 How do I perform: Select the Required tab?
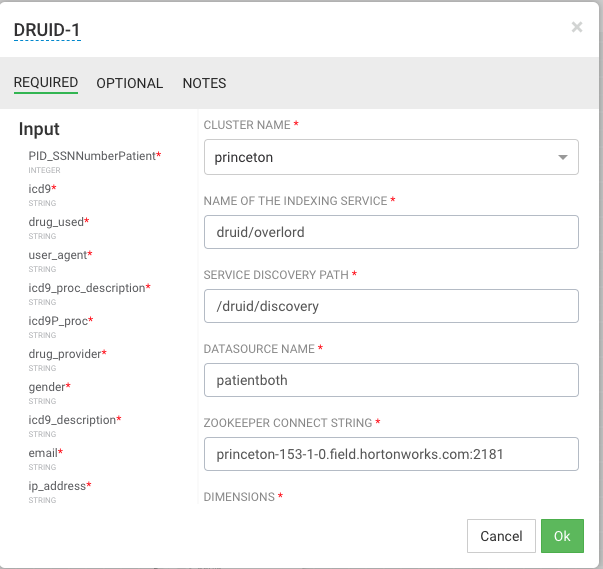(46, 83)
